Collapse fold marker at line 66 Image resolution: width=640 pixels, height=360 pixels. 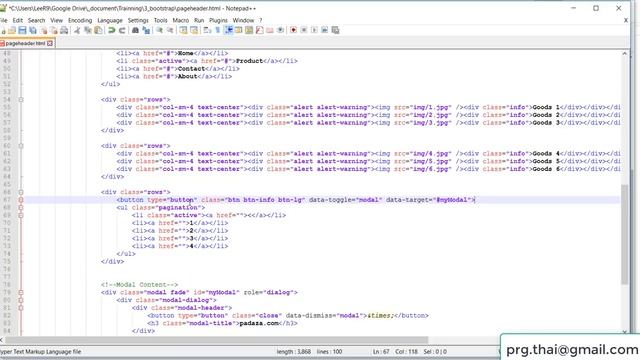coord(21,192)
